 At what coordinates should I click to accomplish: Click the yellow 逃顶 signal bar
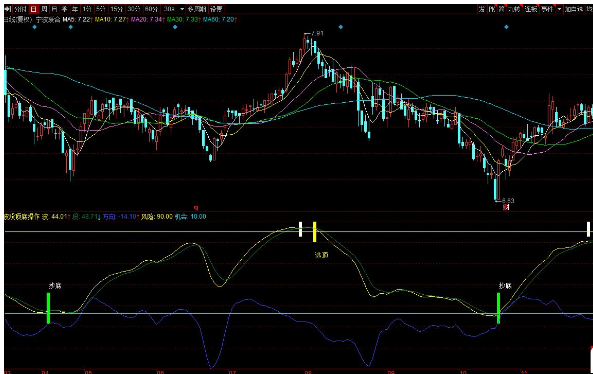point(314,232)
